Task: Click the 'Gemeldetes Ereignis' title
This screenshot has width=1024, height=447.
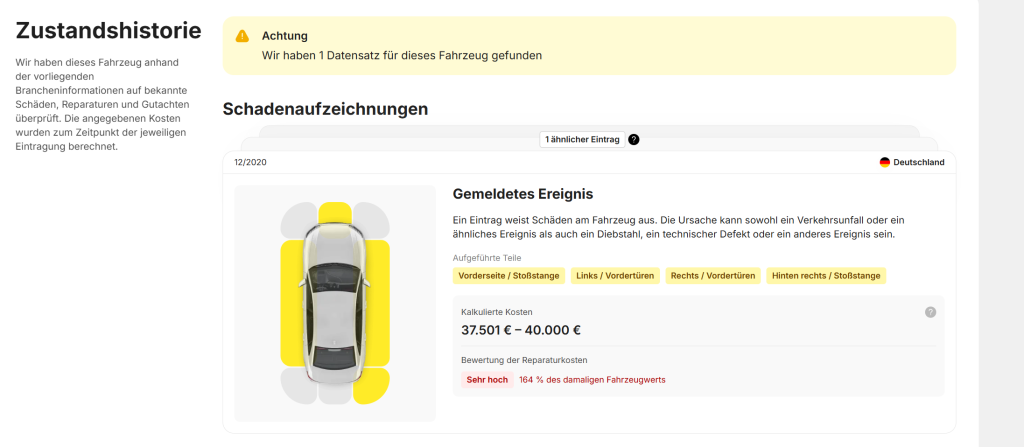Action: (x=522, y=194)
